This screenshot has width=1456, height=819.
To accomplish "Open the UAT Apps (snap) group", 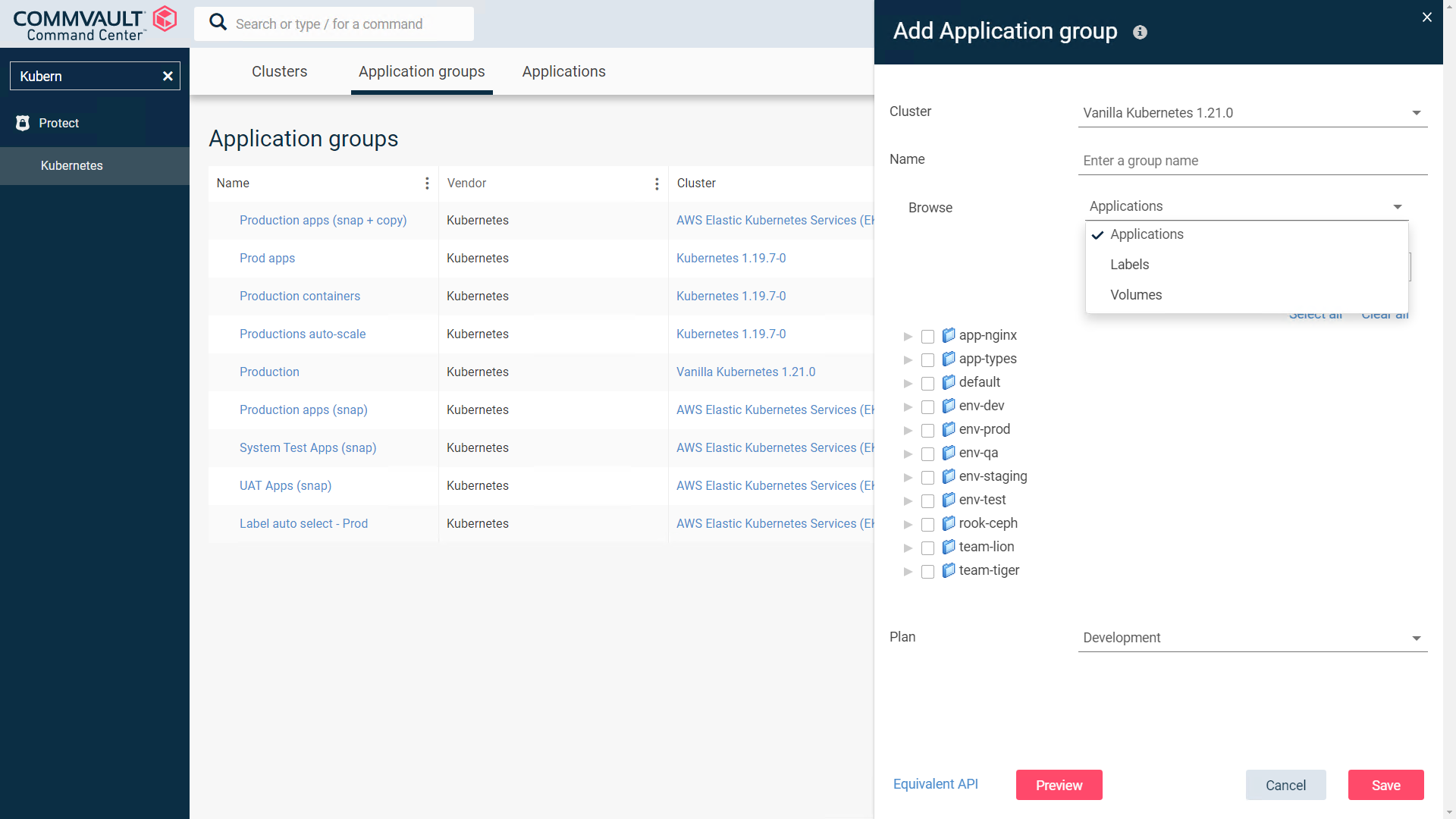I will click(285, 485).
